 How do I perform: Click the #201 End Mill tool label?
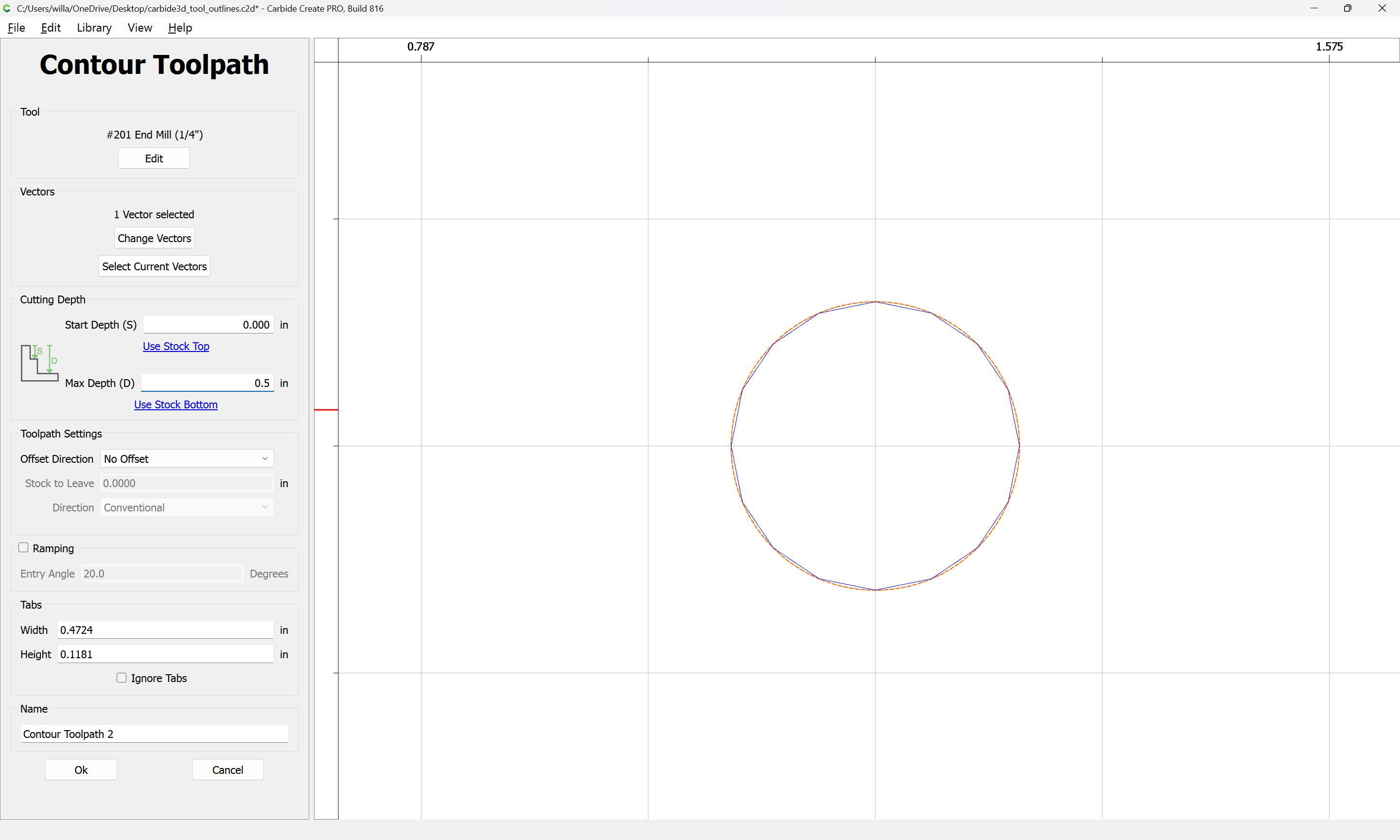(155, 135)
